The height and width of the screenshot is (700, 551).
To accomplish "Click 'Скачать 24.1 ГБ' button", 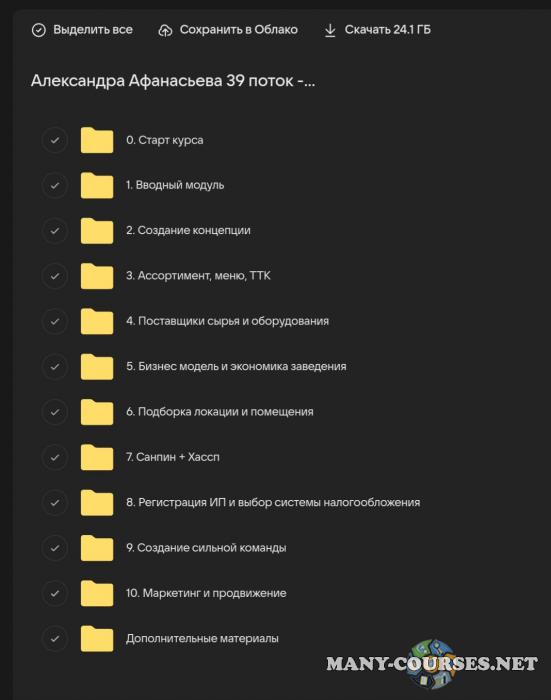I will (388, 30).
